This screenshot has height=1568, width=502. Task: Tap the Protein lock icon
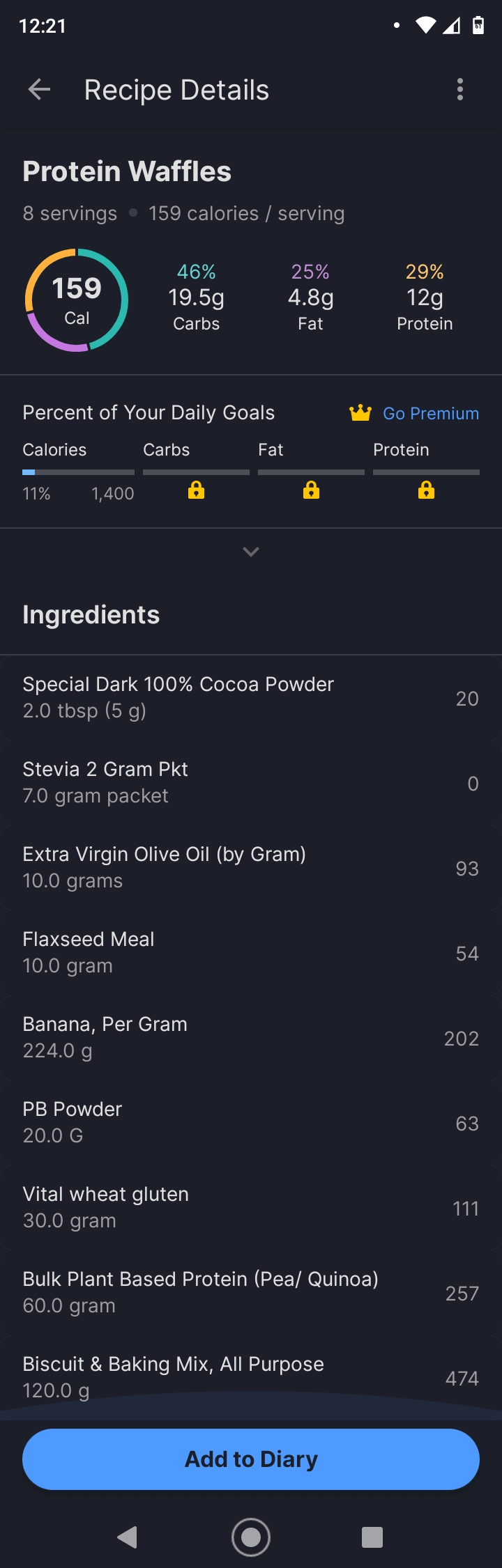[426, 490]
